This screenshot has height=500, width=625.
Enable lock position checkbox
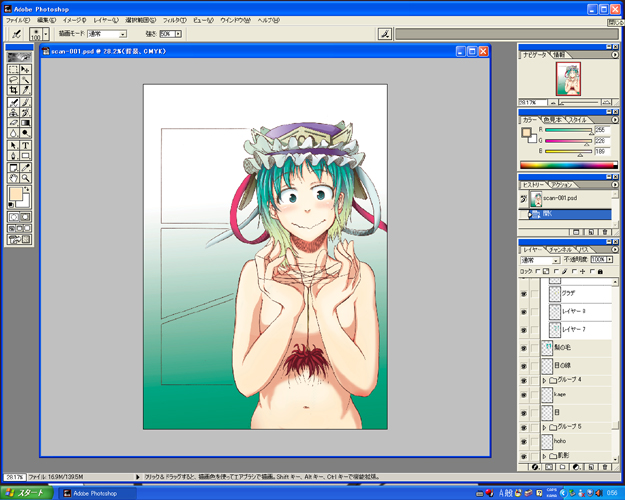pyautogui.click(x=574, y=271)
